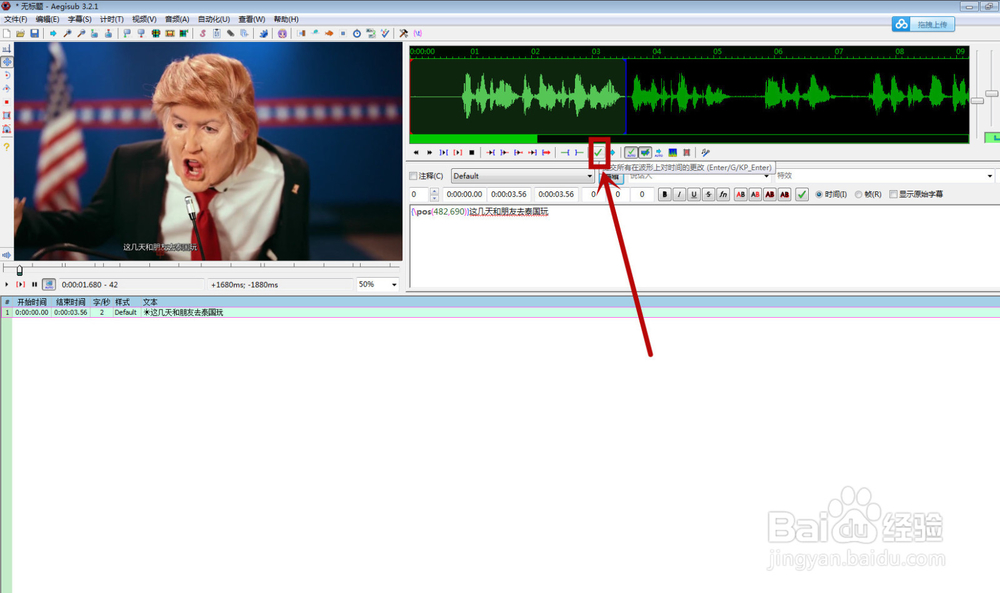The height and width of the screenshot is (593, 1000).
Task: Select the vector clip visual tool
Action: (x=6, y=129)
